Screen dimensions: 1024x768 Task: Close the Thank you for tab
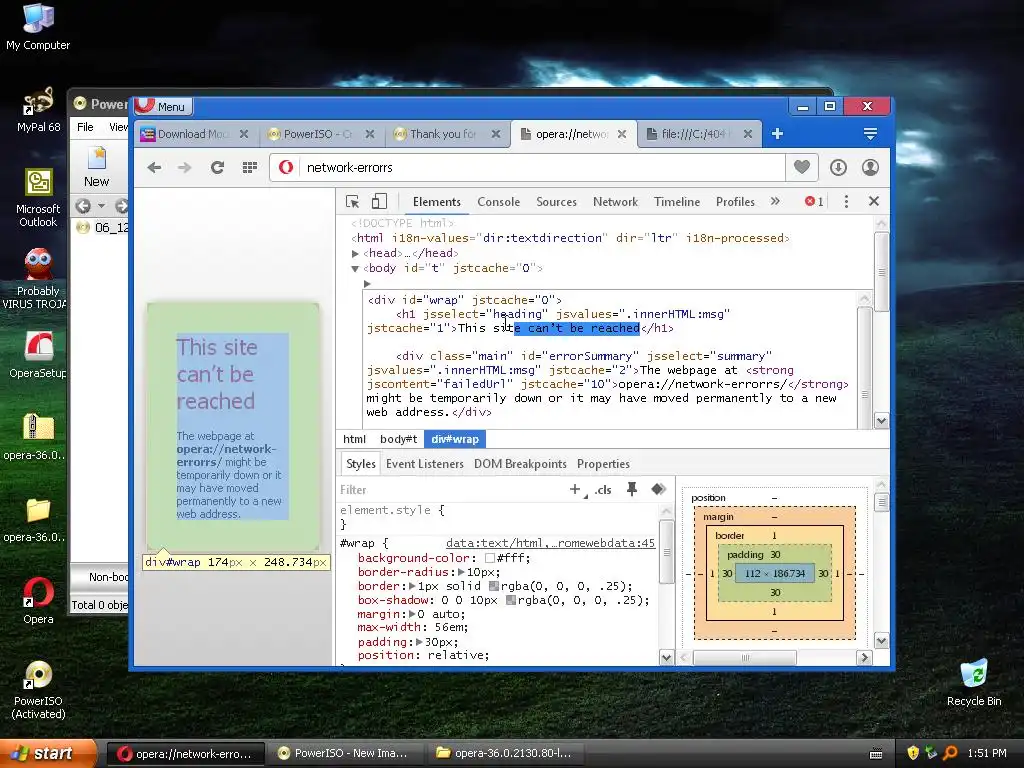[x=496, y=134]
